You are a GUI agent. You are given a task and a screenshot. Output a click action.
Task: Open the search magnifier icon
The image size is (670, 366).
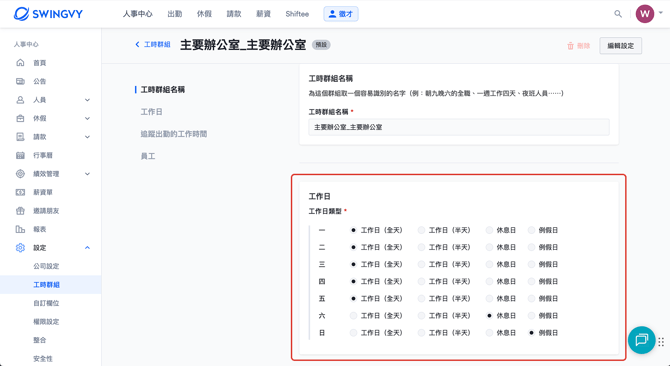(x=618, y=14)
